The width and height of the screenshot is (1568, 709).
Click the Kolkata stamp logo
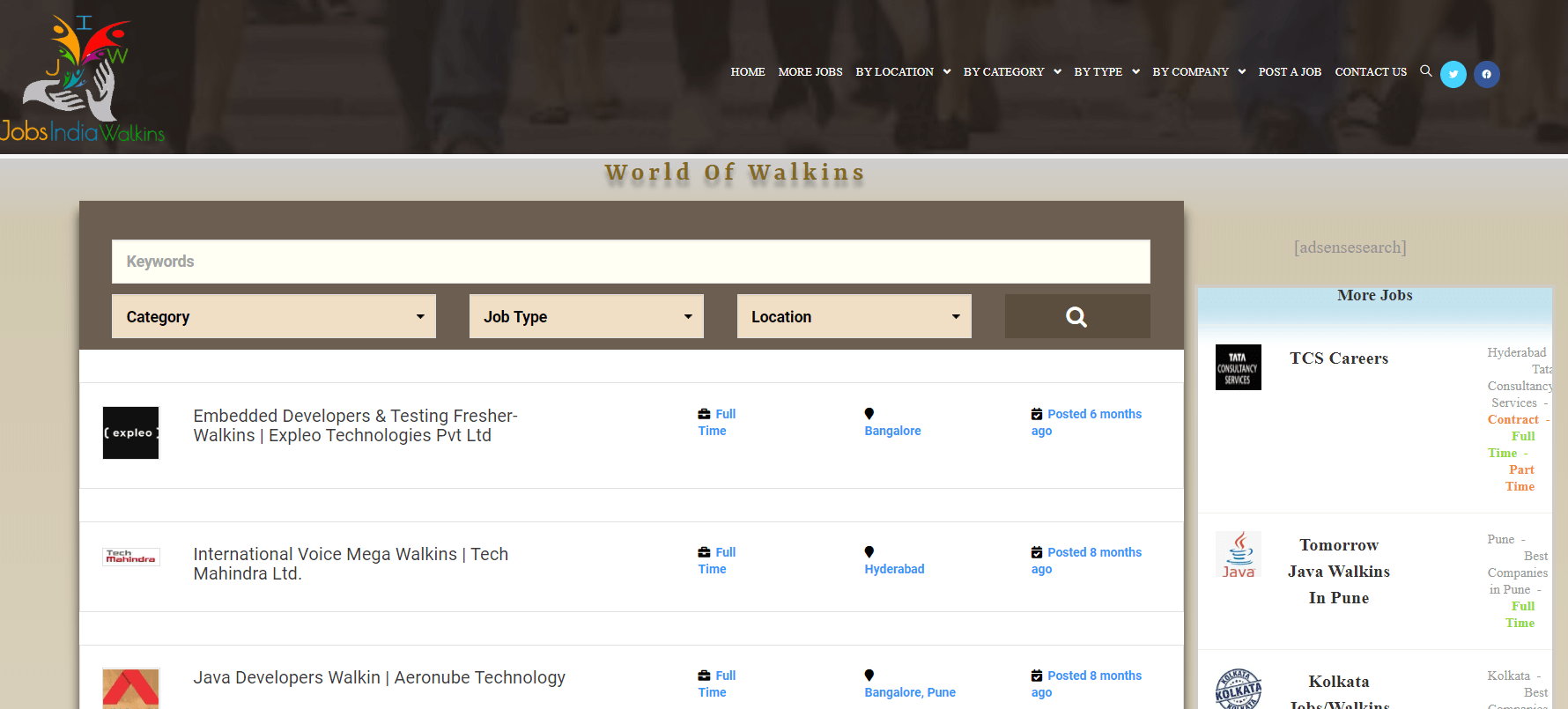tap(1238, 689)
